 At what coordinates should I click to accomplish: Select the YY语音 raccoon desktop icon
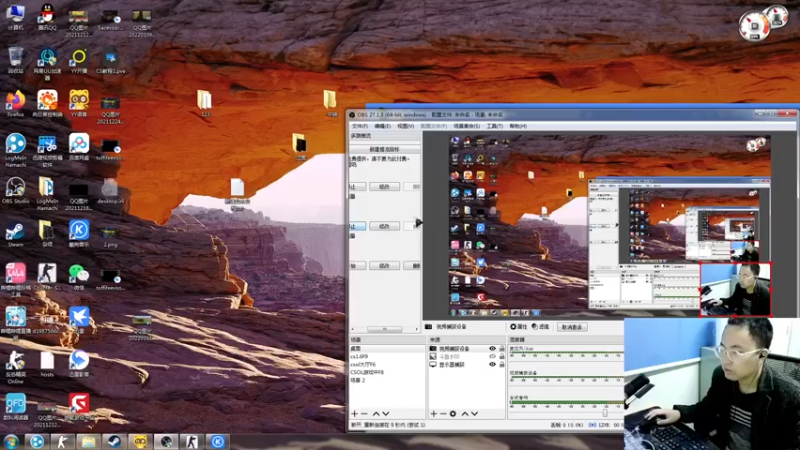(79, 104)
